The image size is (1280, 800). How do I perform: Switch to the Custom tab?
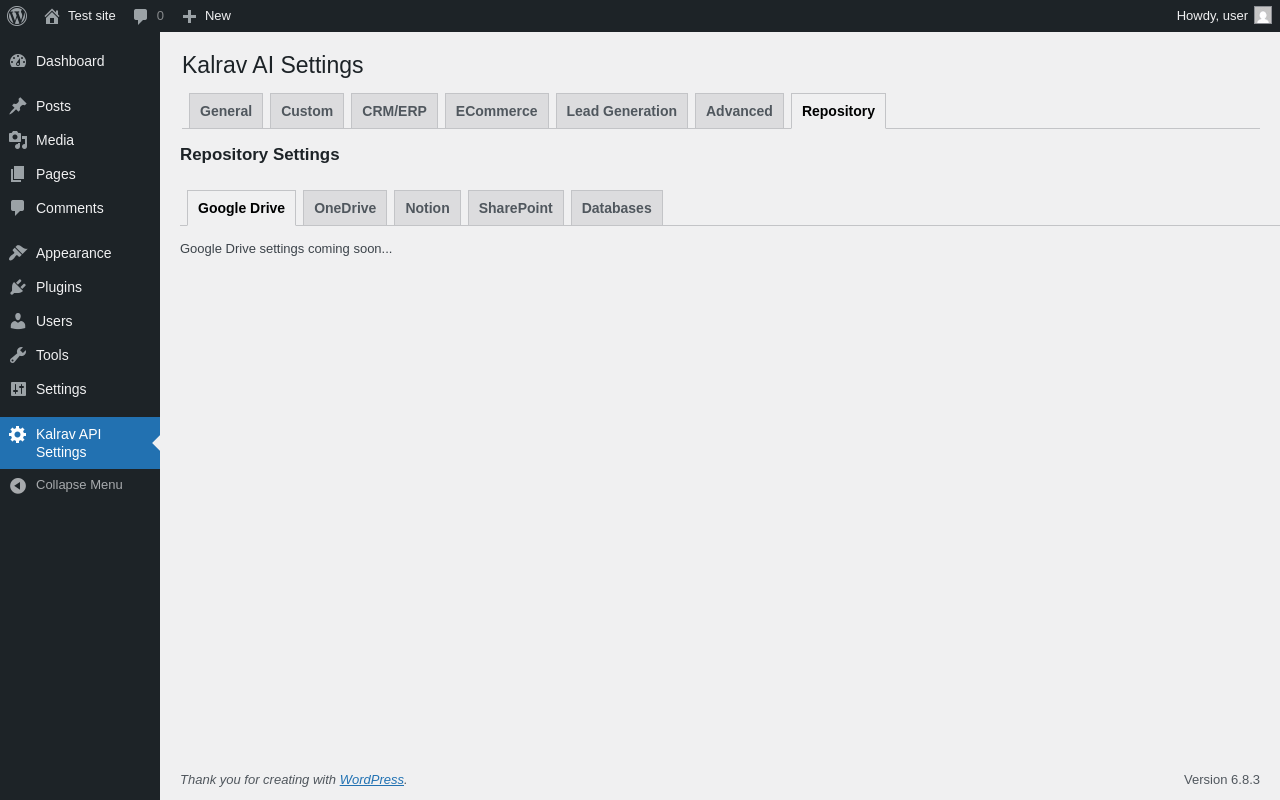click(x=307, y=111)
